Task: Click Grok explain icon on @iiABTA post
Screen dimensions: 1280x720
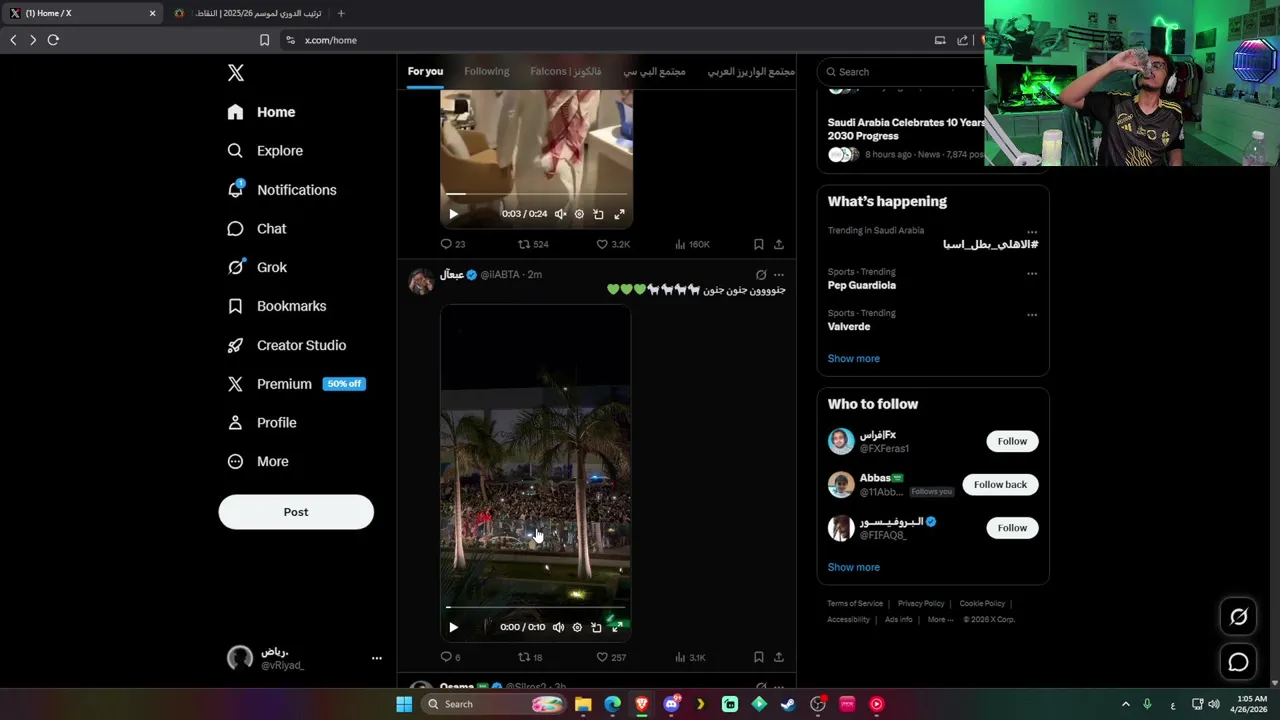Action: click(x=761, y=275)
